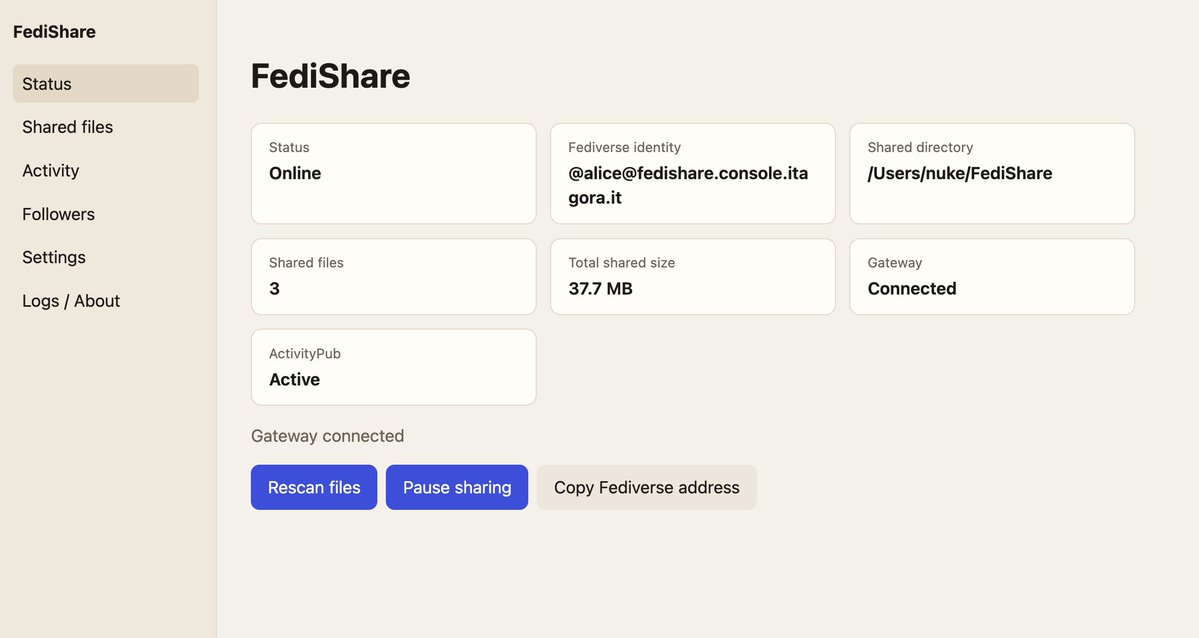Open the Activity page
Viewport: 1199px width, 638px height.
106,171
